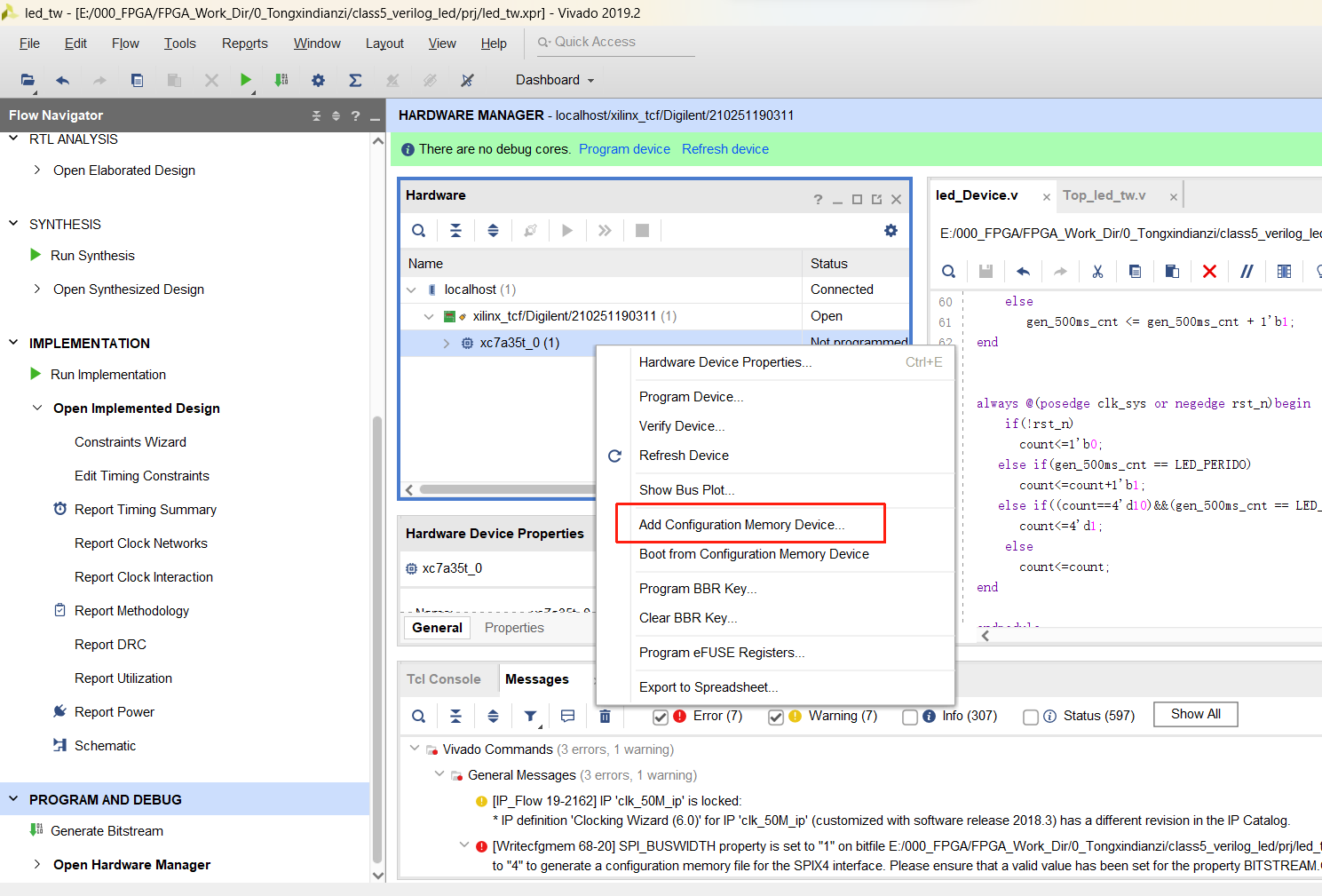Search in the Hardware panel
The image size is (1322, 896).
pyautogui.click(x=418, y=231)
